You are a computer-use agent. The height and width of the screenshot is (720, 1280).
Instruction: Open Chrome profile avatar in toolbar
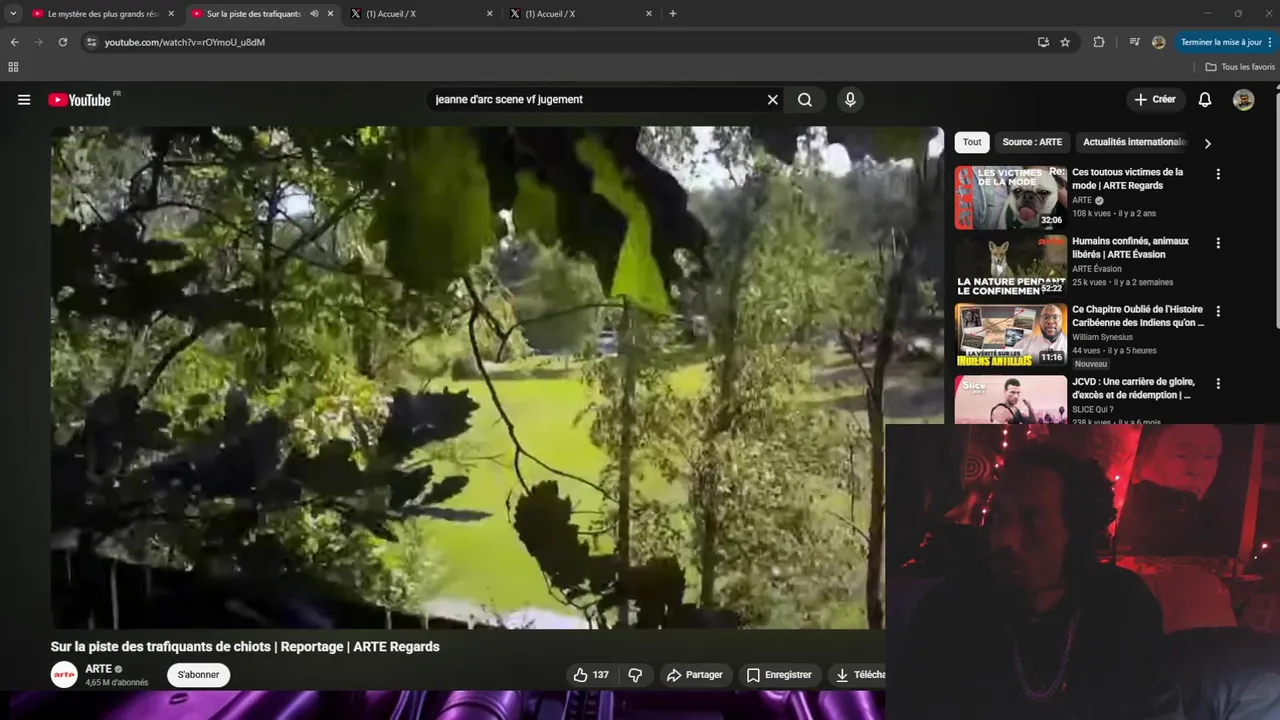(x=1159, y=42)
